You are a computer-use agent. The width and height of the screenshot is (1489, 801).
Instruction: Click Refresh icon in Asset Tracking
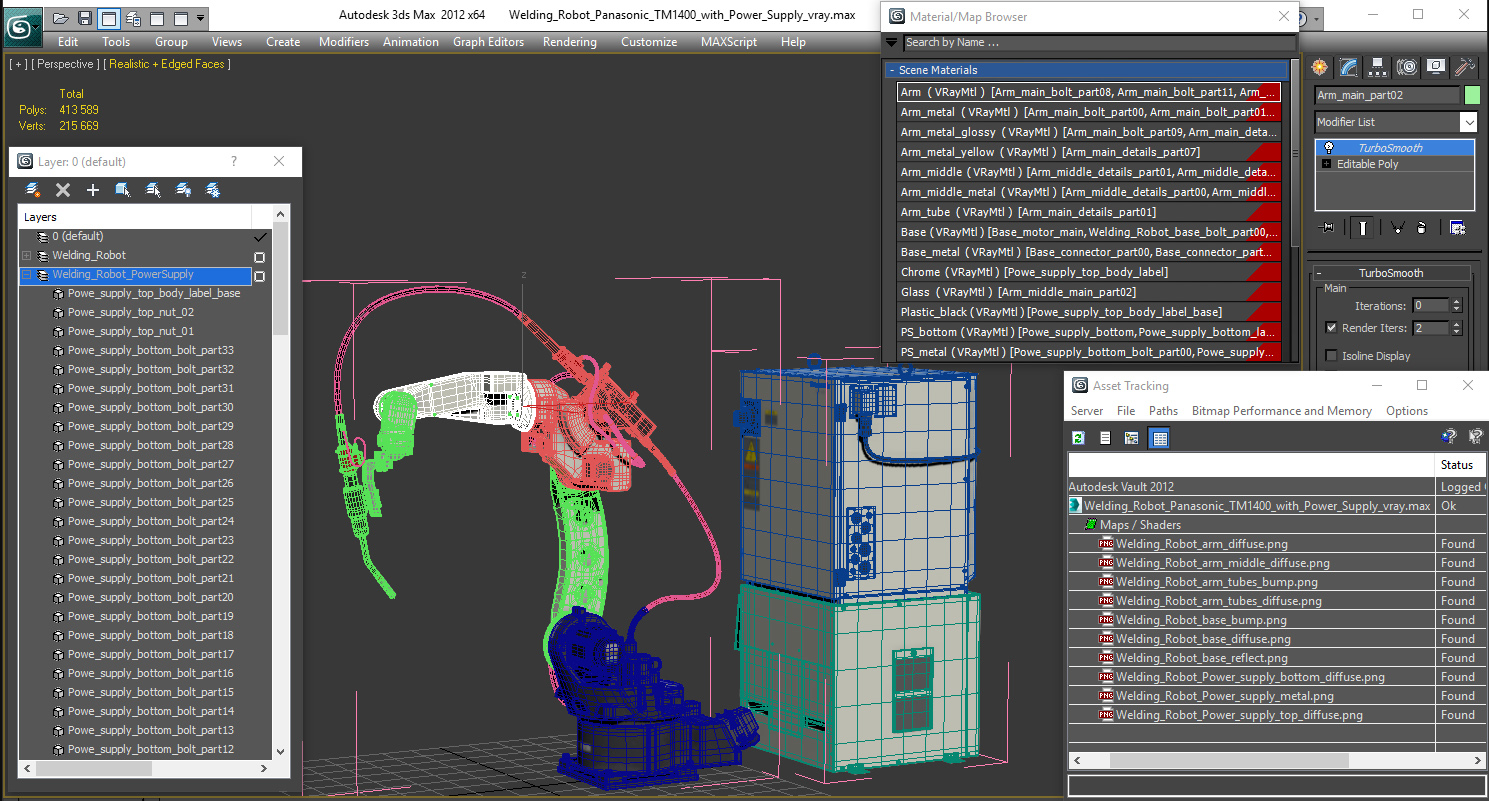pyautogui.click(x=1079, y=438)
